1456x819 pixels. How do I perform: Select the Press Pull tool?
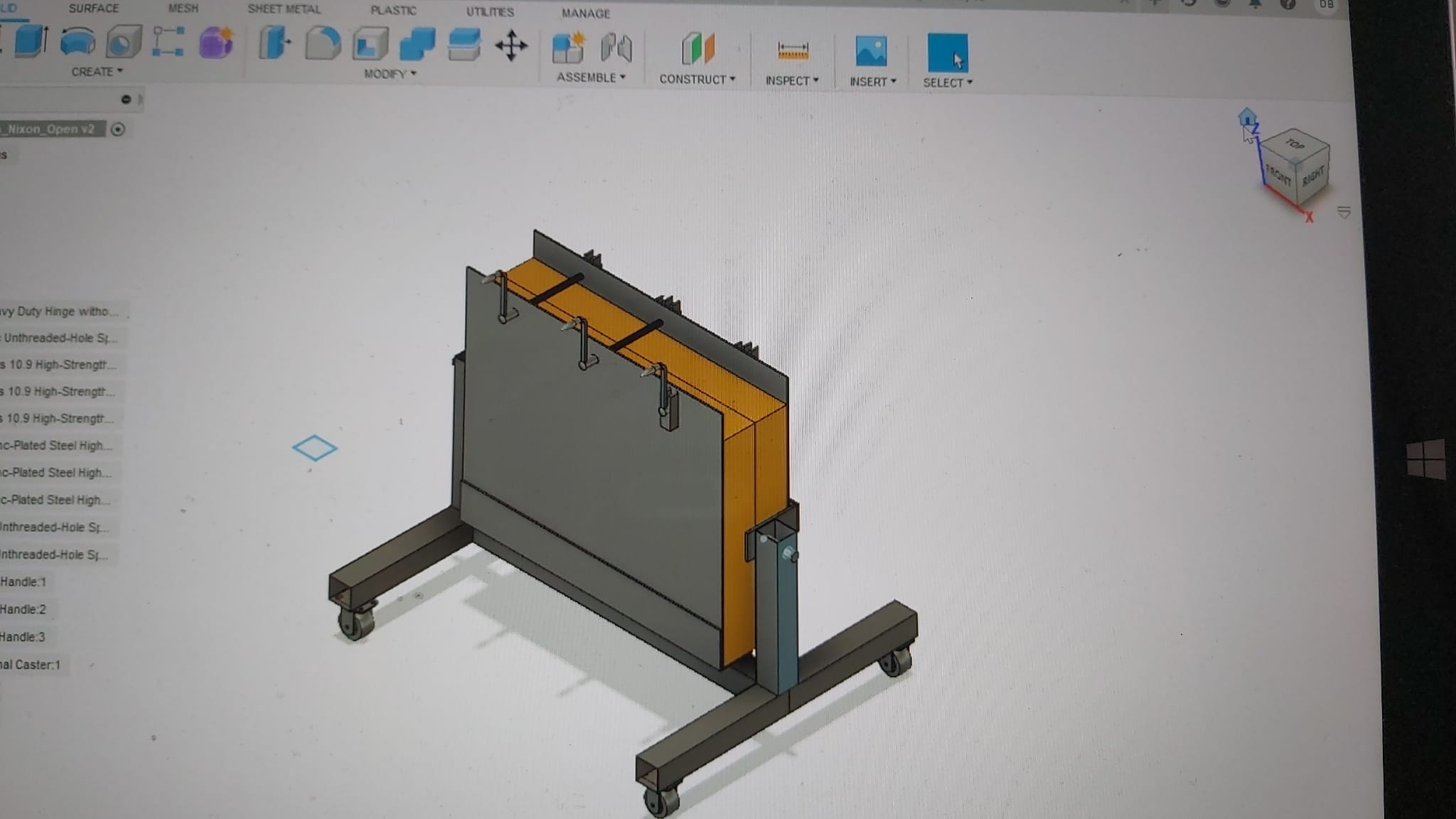coord(275,43)
